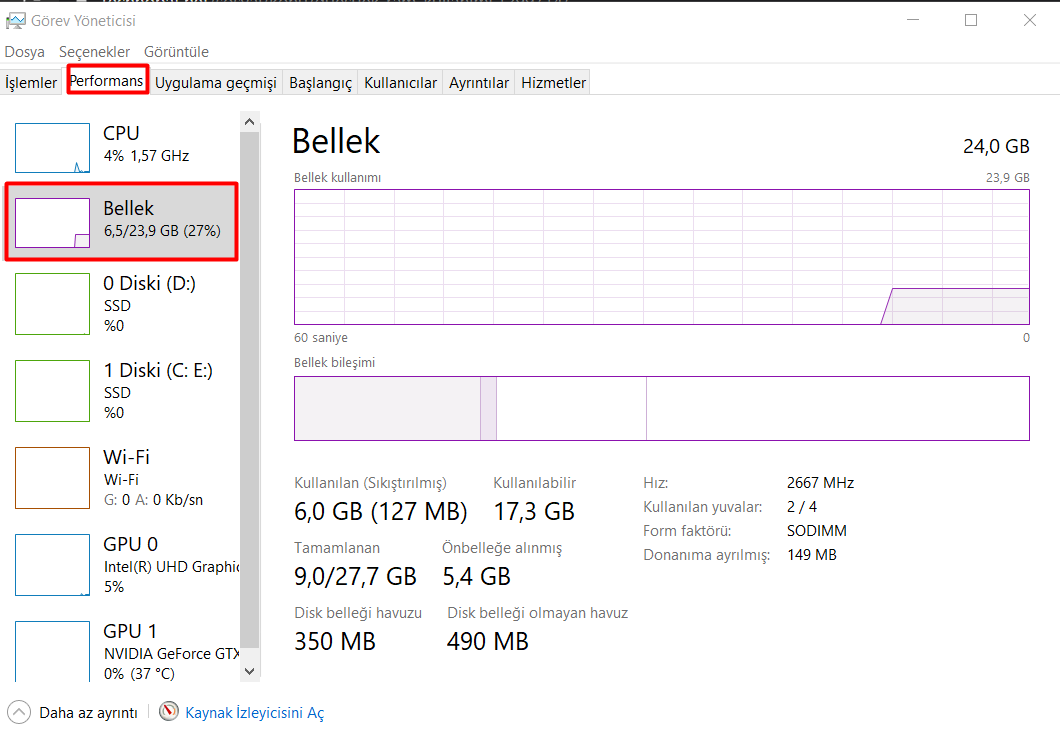The height and width of the screenshot is (741, 1060).
Task: Select GPU 1 NVIDIA GeForce graph
Action: (x=52, y=651)
